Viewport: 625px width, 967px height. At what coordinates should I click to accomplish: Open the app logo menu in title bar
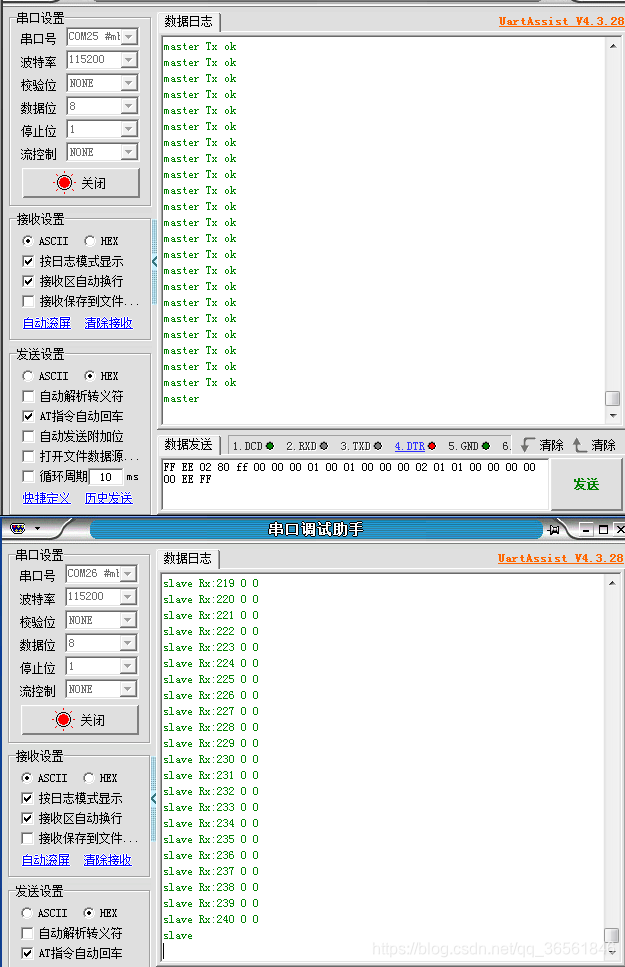click(18, 529)
